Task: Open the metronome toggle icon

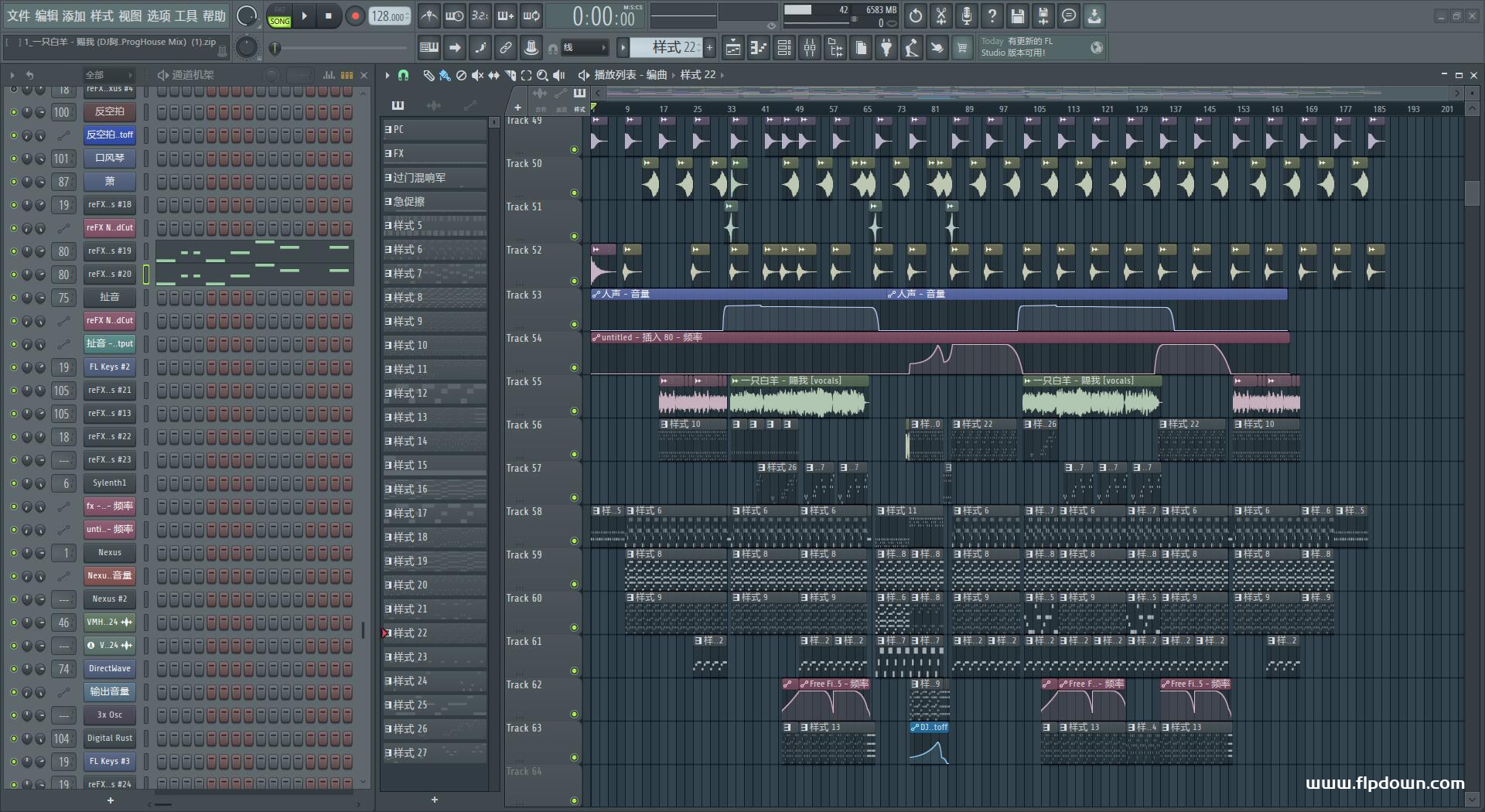Action: coord(428,15)
